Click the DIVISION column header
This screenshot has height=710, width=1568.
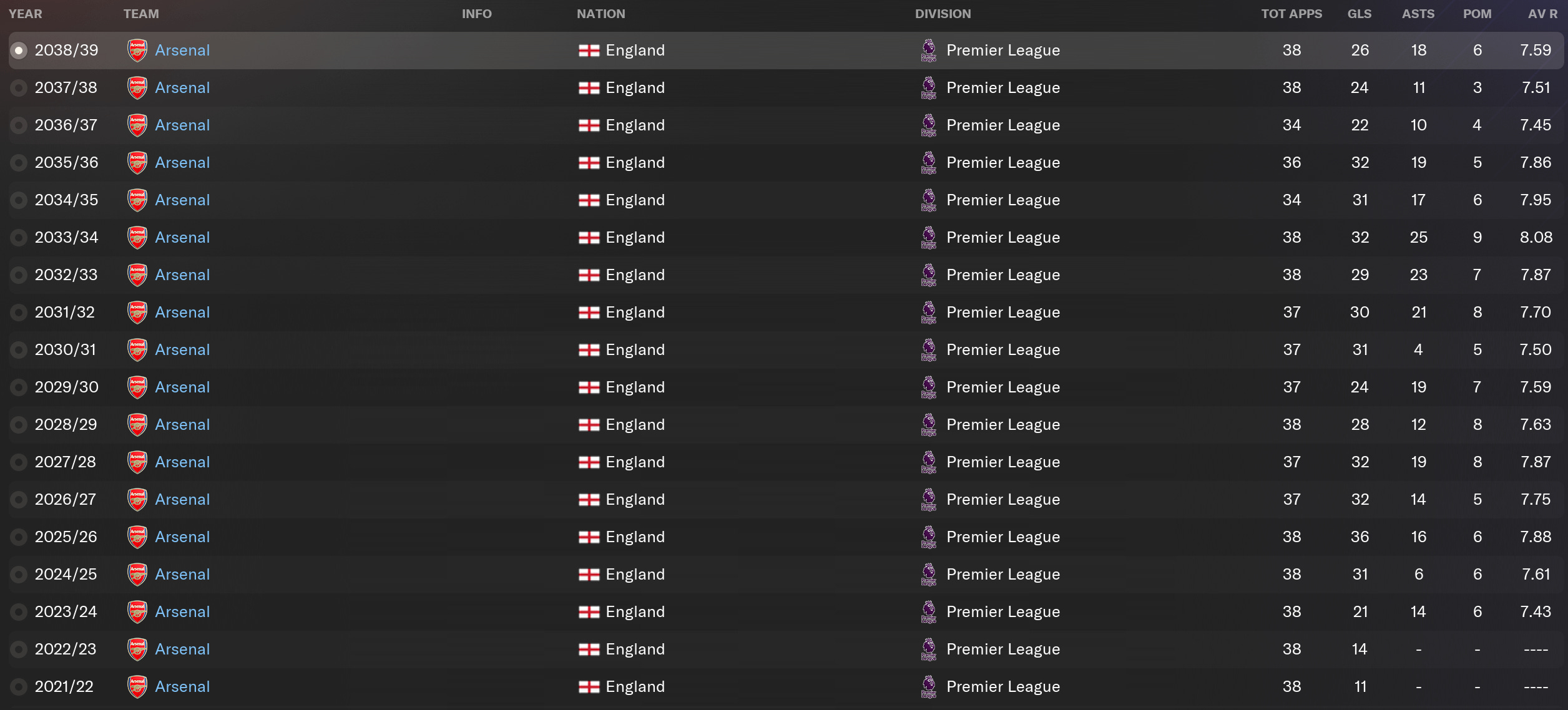click(x=943, y=14)
